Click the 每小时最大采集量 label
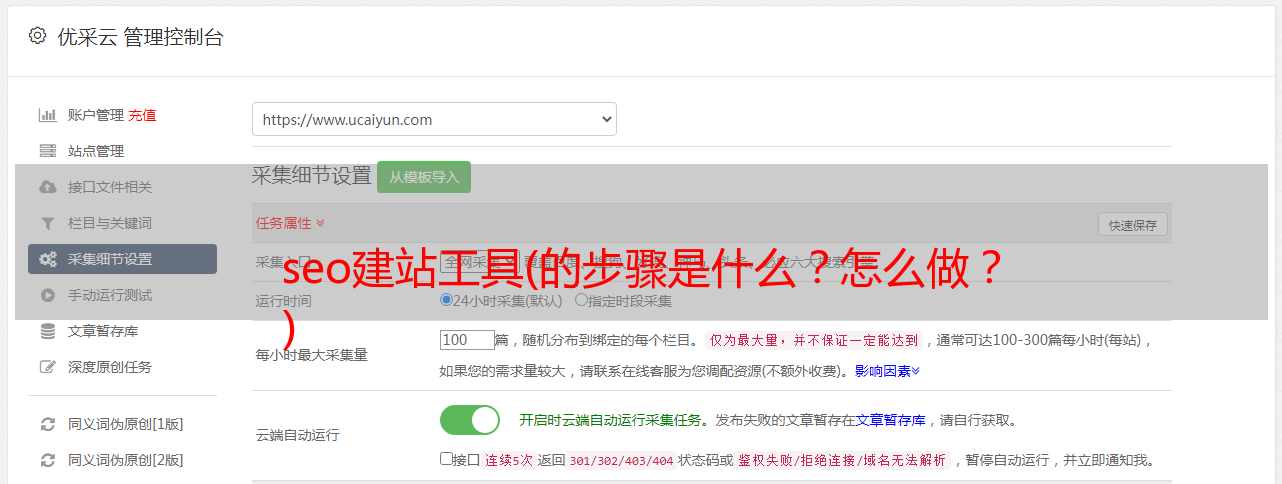The width and height of the screenshot is (1282, 484). tap(312, 355)
